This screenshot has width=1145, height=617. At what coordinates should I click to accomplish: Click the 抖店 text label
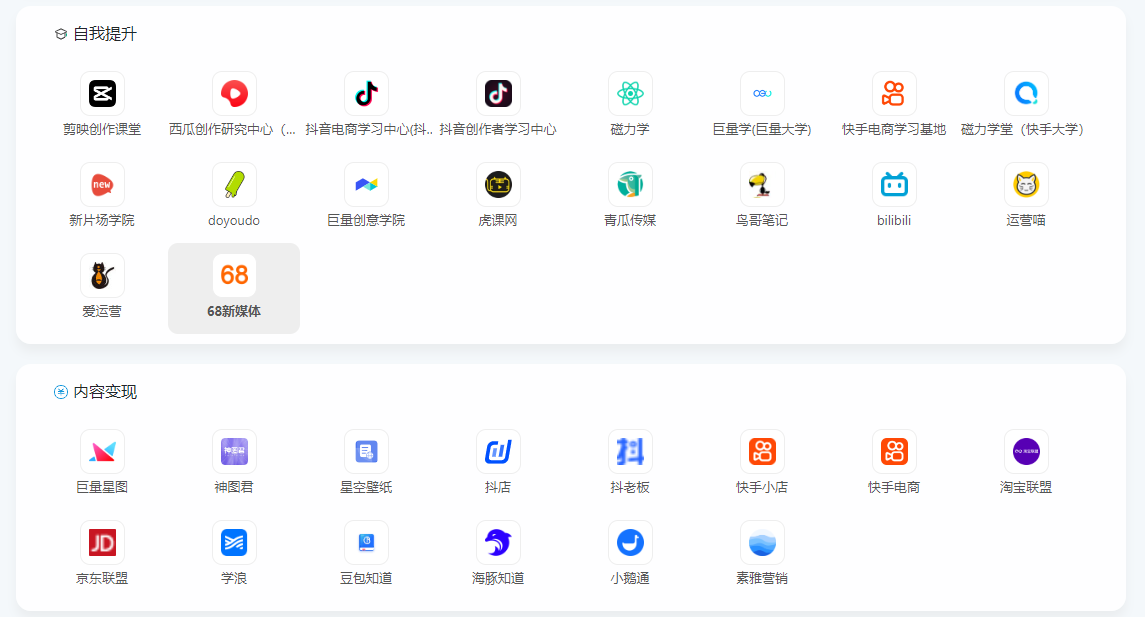(x=498, y=487)
